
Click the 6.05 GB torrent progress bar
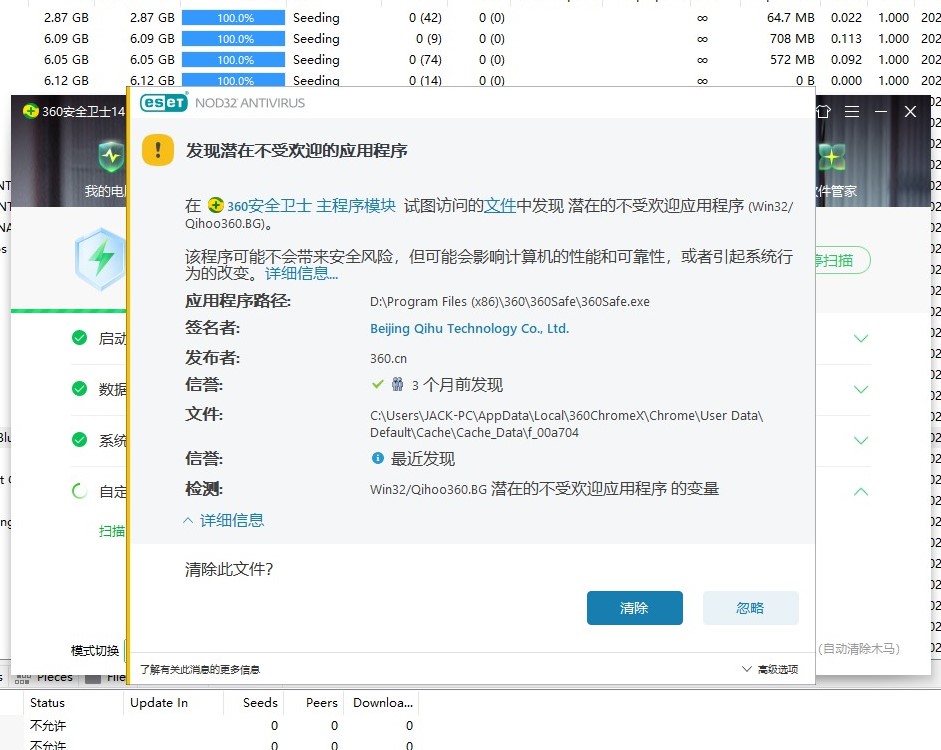(233, 59)
